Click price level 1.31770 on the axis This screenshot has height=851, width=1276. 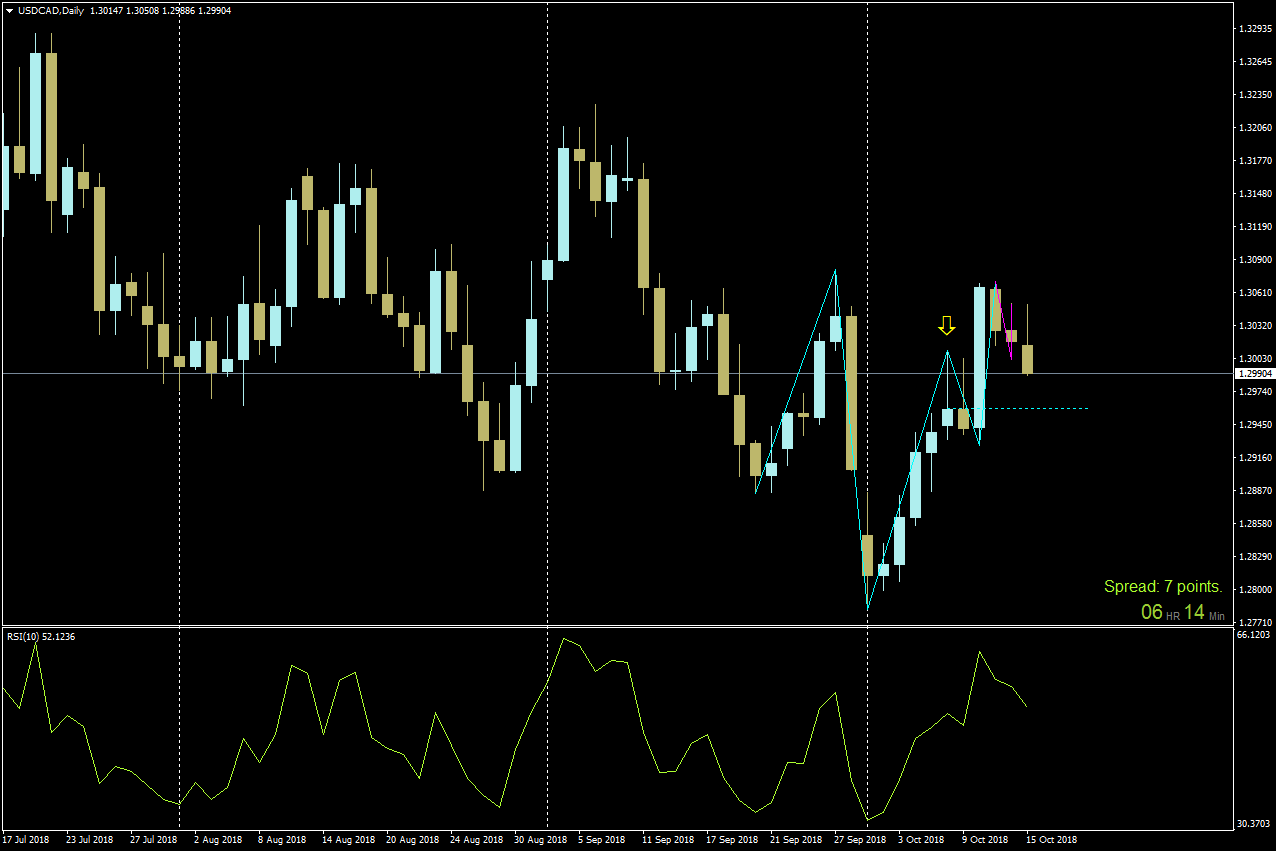click(x=1254, y=161)
